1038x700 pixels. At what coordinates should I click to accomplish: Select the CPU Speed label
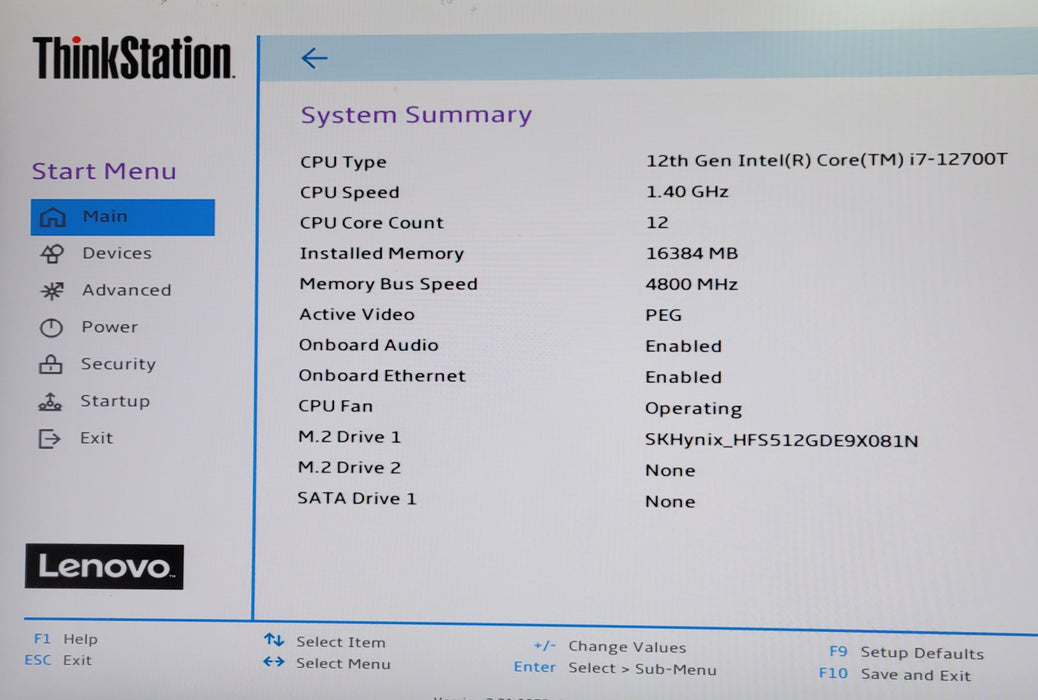(x=350, y=193)
